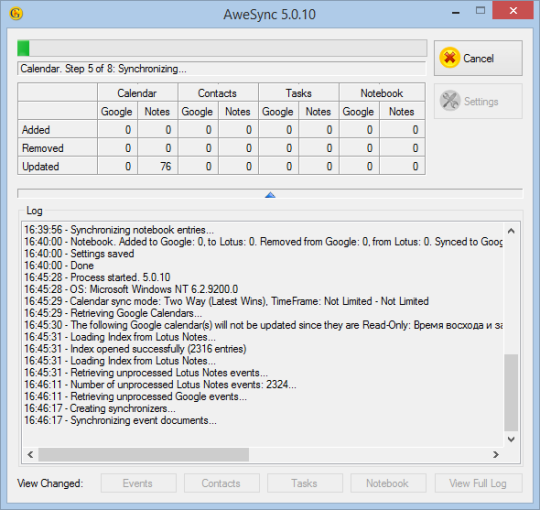Click the log scroll up arrow
Image resolution: width=540 pixels, height=510 pixels.
tap(511, 231)
